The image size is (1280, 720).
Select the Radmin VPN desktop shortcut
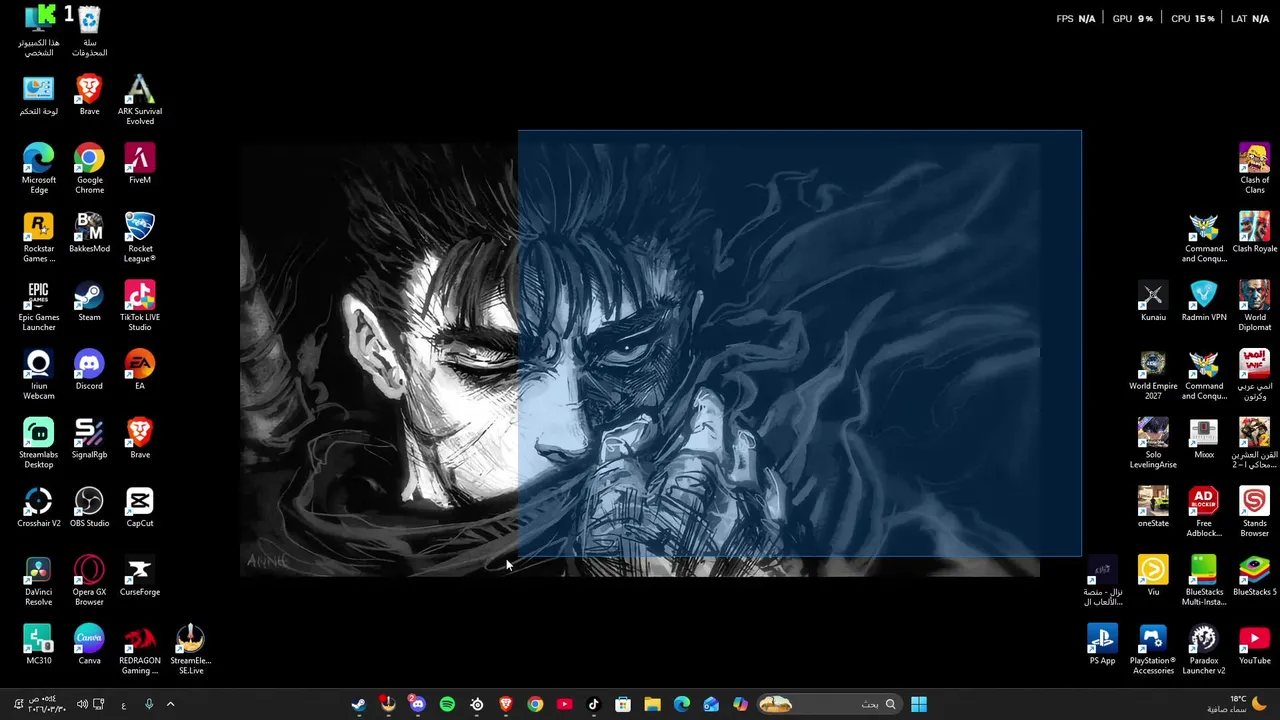click(x=1204, y=301)
